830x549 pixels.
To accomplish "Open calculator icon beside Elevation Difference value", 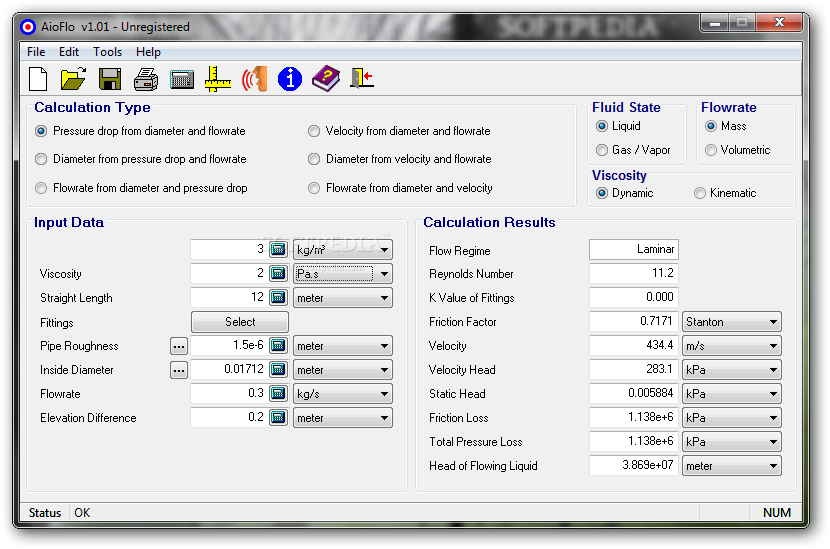I will [278, 417].
